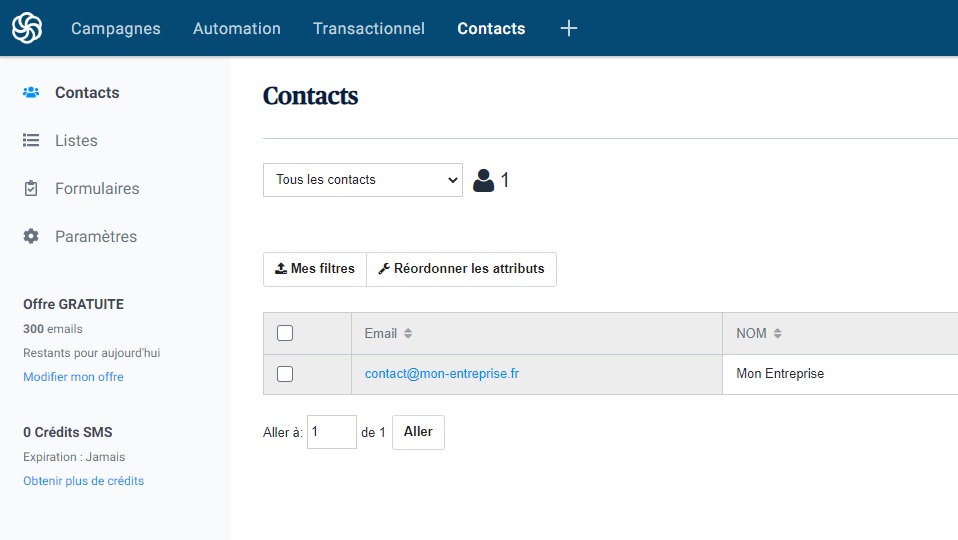958x540 pixels.
Task: Click the plus icon in top navigation
Action: 569,28
